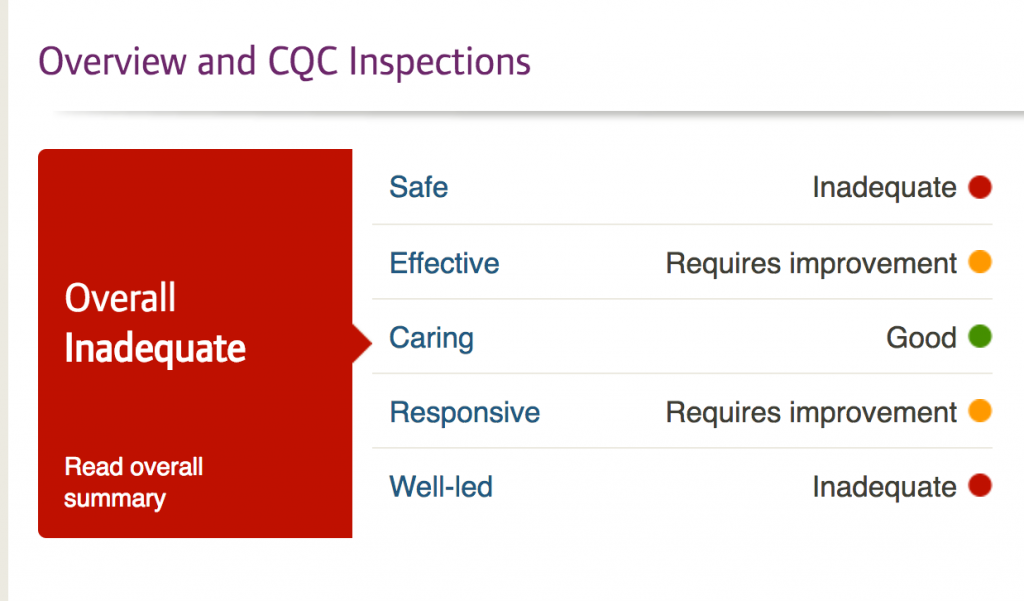
Task: Select the Overall Inadequate panel
Action: (x=195, y=343)
